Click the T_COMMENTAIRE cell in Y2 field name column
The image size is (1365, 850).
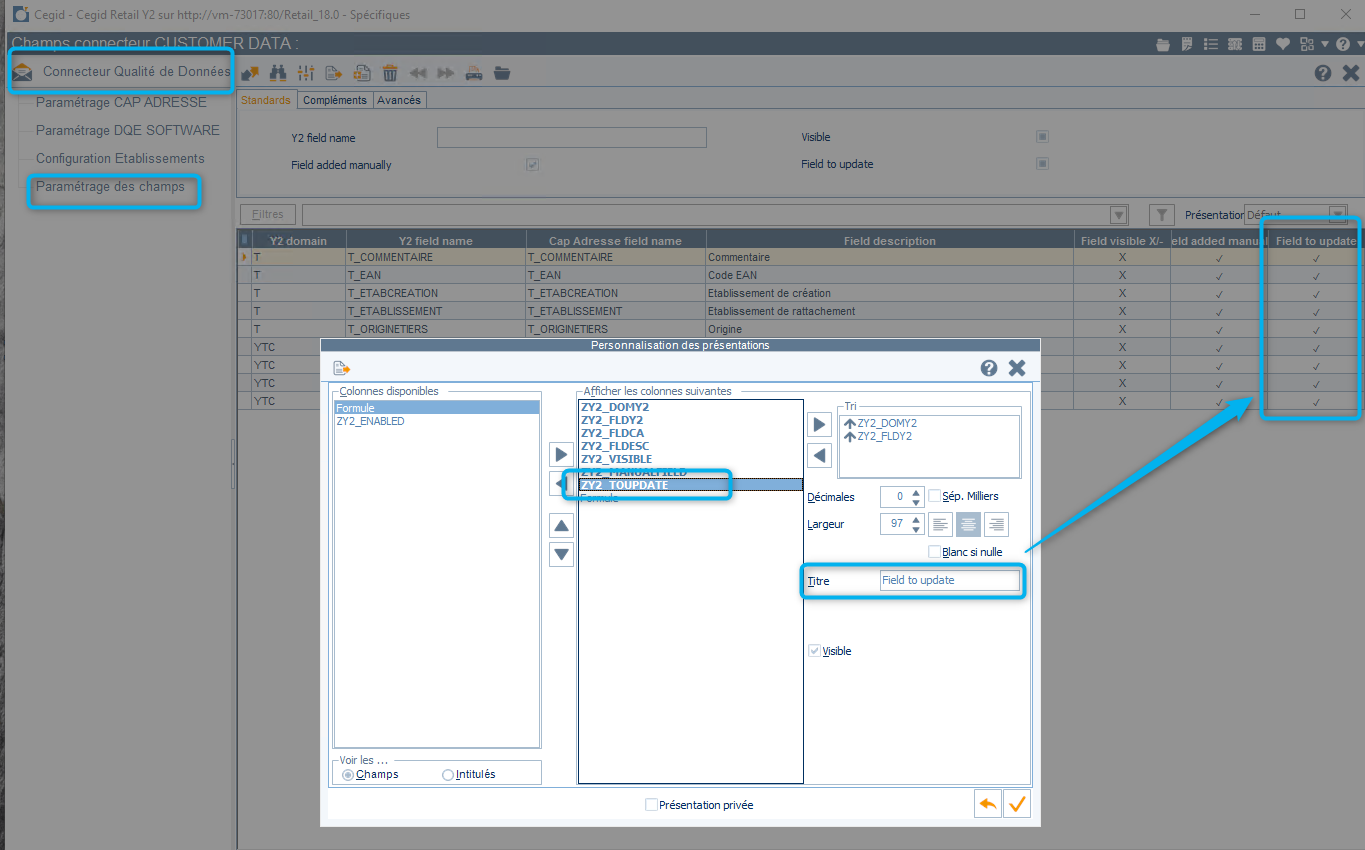pos(436,257)
